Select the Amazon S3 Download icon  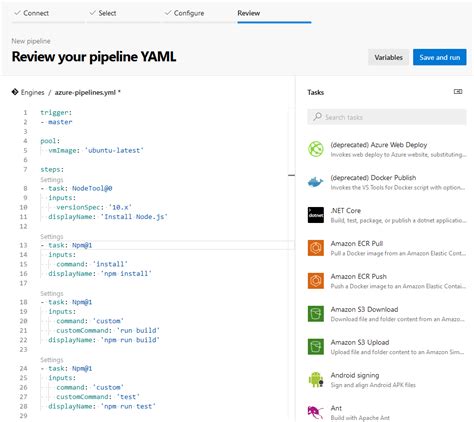point(316,314)
